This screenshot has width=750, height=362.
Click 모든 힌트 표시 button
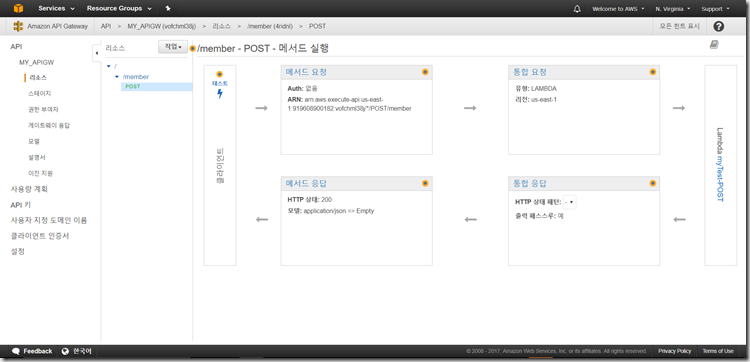[679, 26]
